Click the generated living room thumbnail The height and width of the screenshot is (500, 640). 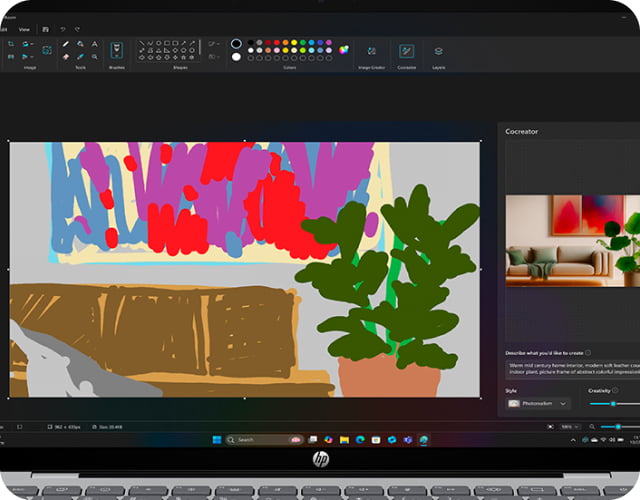click(x=572, y=241)
